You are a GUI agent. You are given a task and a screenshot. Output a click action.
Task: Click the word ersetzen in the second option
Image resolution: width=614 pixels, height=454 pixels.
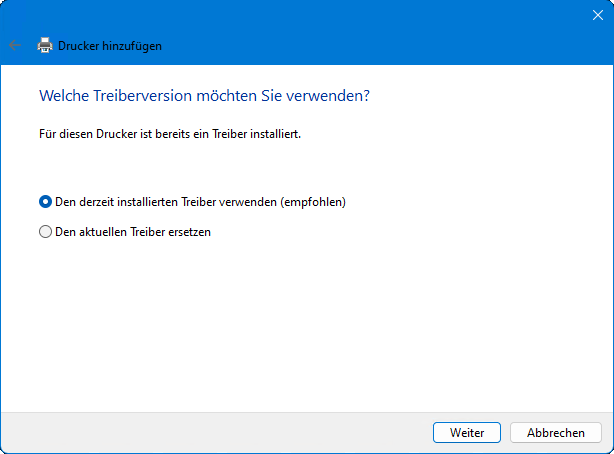tap(188, 232)
